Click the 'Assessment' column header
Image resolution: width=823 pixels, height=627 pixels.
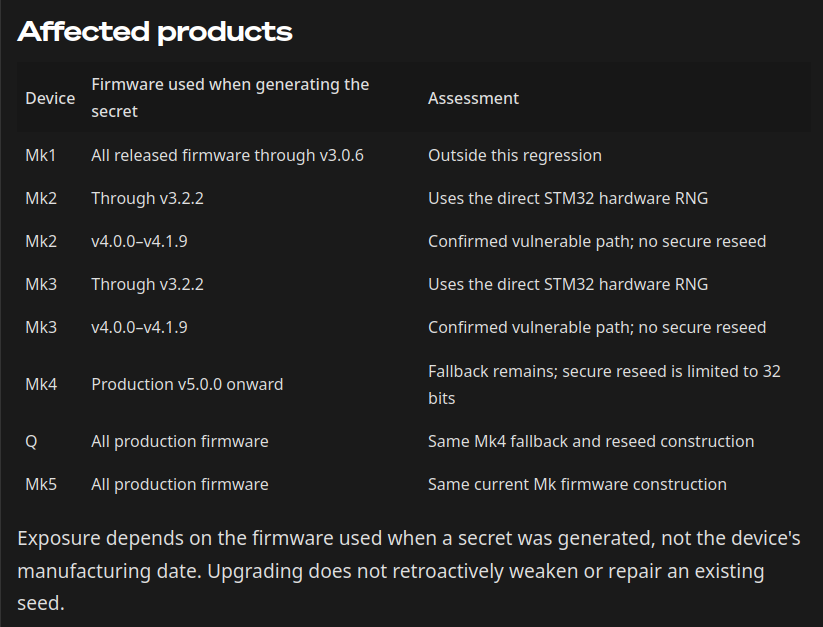[473, 98]
